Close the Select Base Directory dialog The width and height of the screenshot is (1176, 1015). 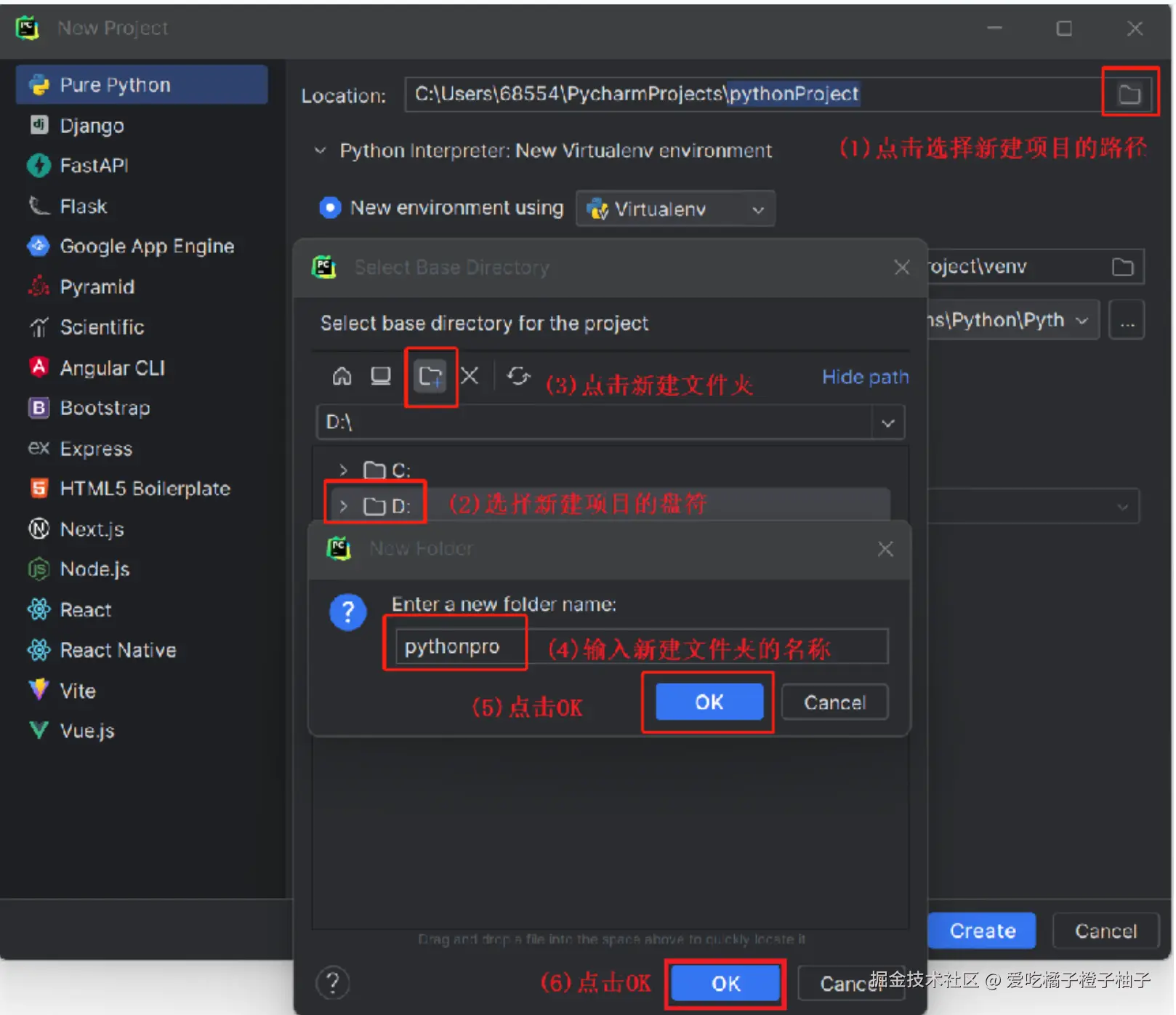(x=901, y=268)
